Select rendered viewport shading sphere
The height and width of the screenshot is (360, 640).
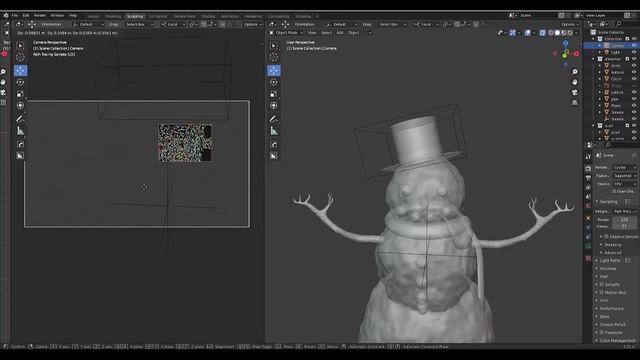pos(570,33)
